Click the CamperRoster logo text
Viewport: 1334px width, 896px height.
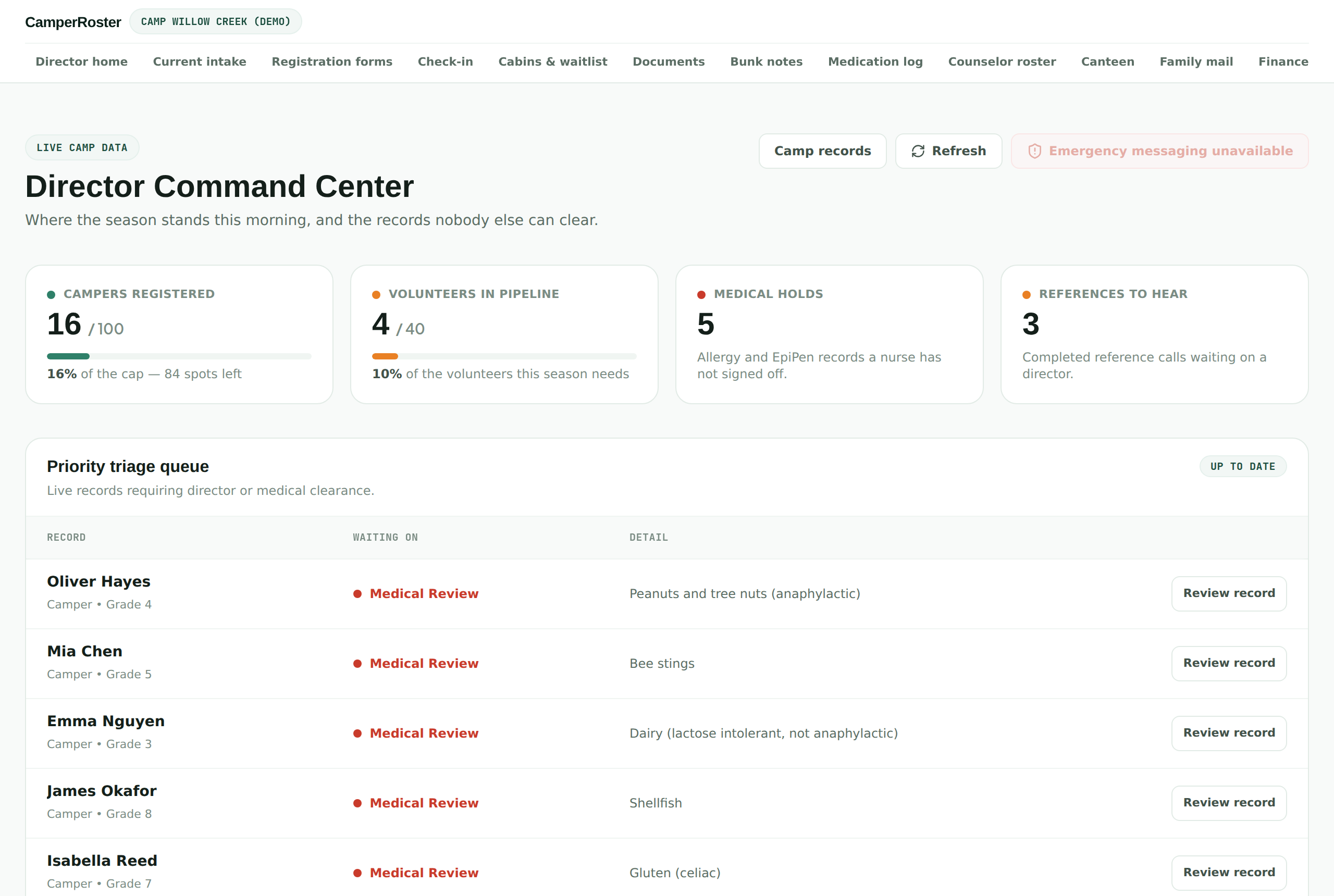[x=73, y=22]
